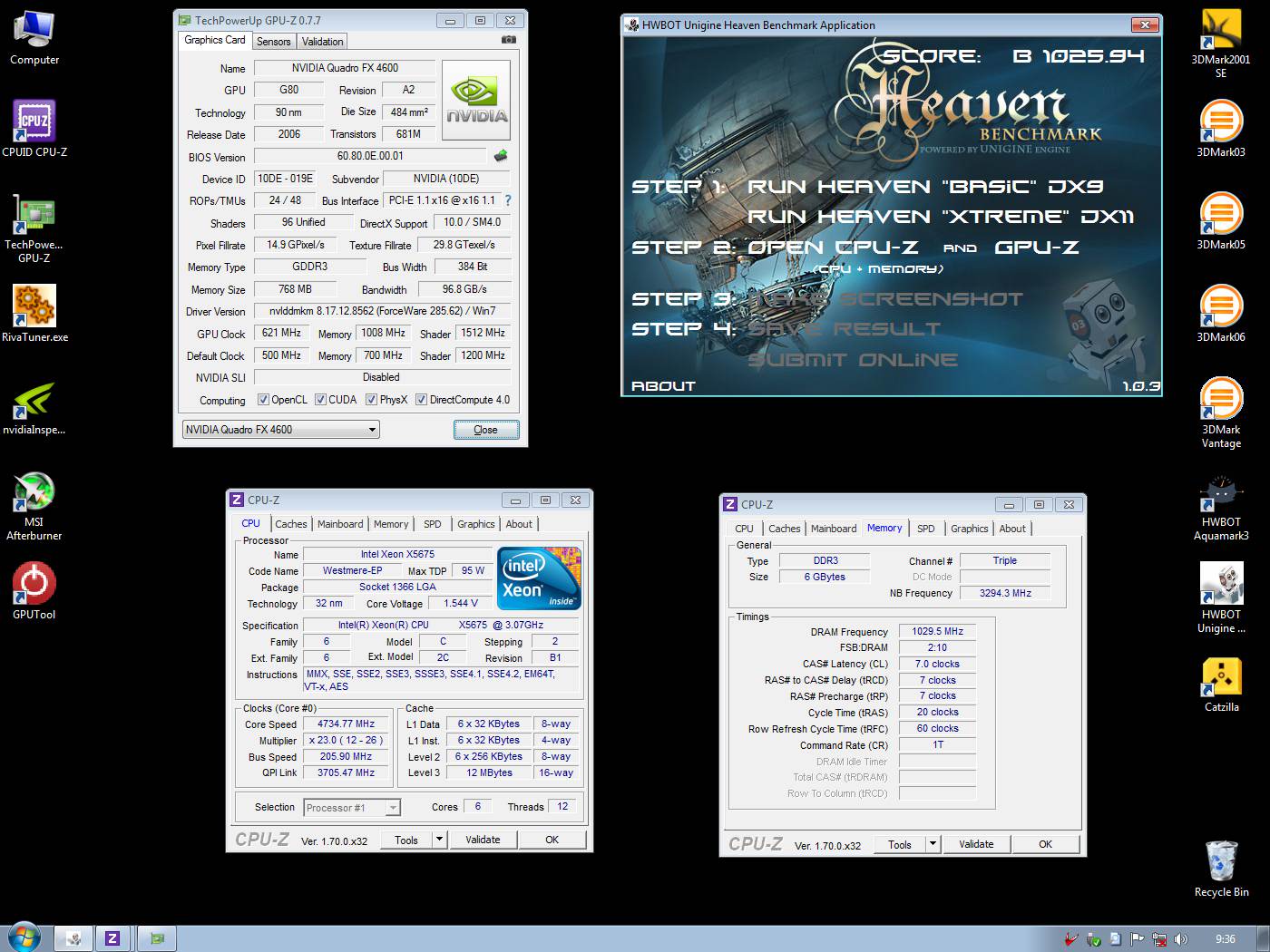This screenshot has width=1270, height=952.
Task: Click the Intel Xeon logo in CPU-Z
Action: (539, 578)
